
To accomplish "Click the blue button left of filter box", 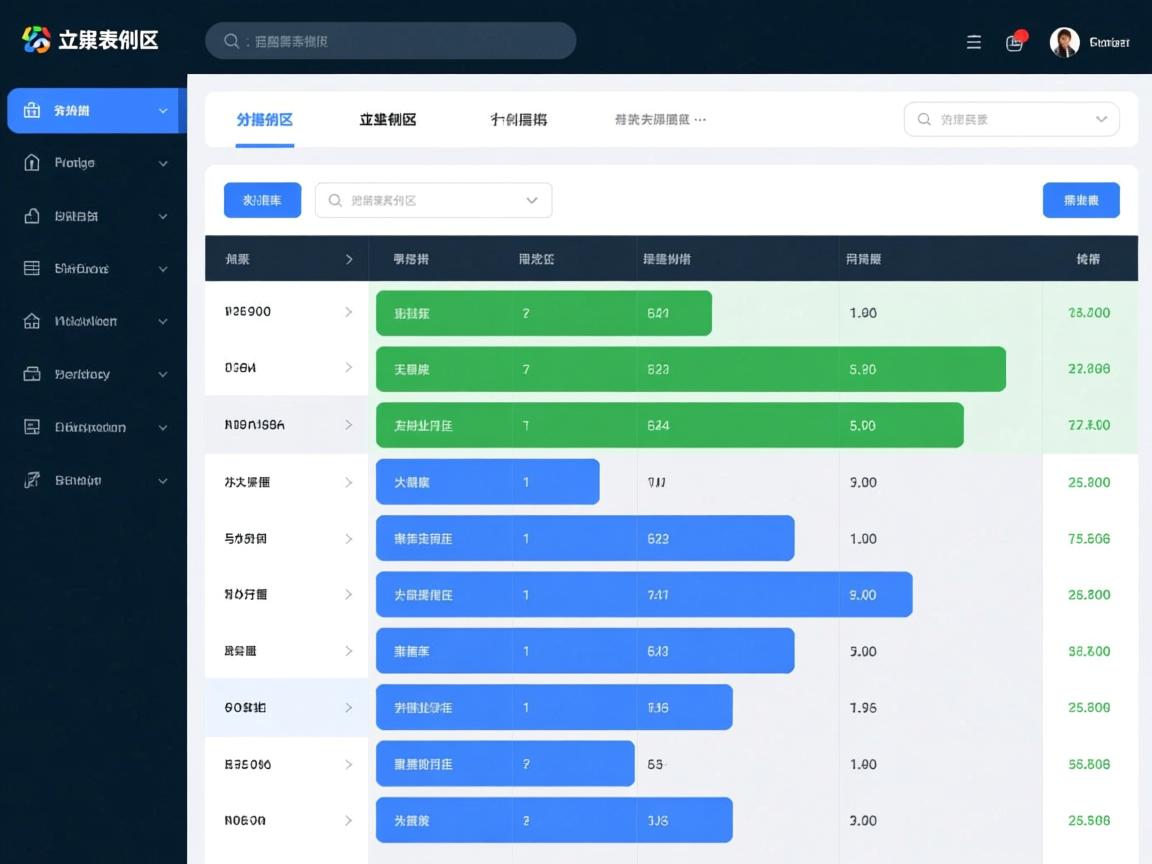I will click(262, 200).
